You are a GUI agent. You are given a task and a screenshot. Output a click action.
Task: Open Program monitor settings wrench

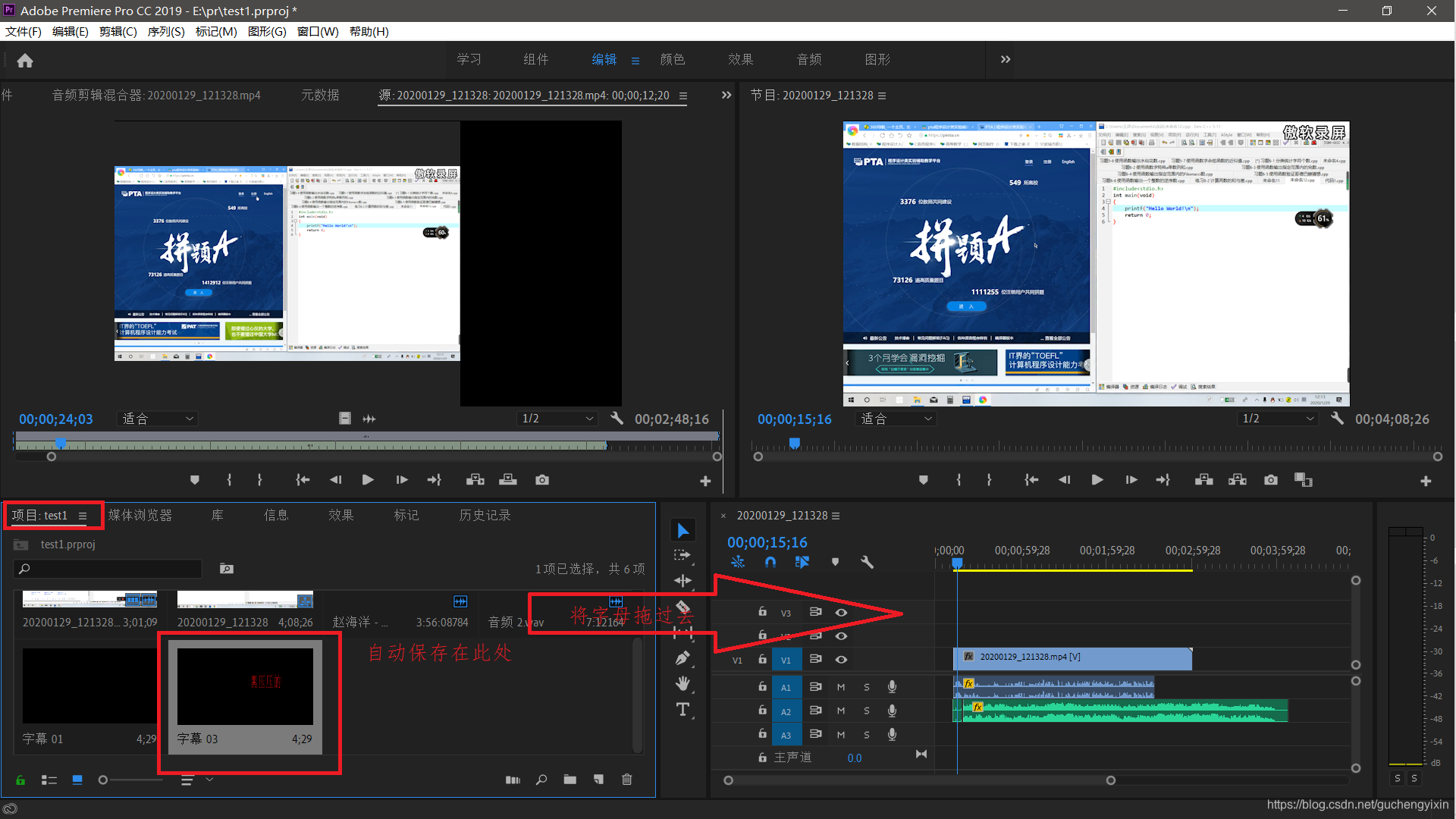[1337, 419]
